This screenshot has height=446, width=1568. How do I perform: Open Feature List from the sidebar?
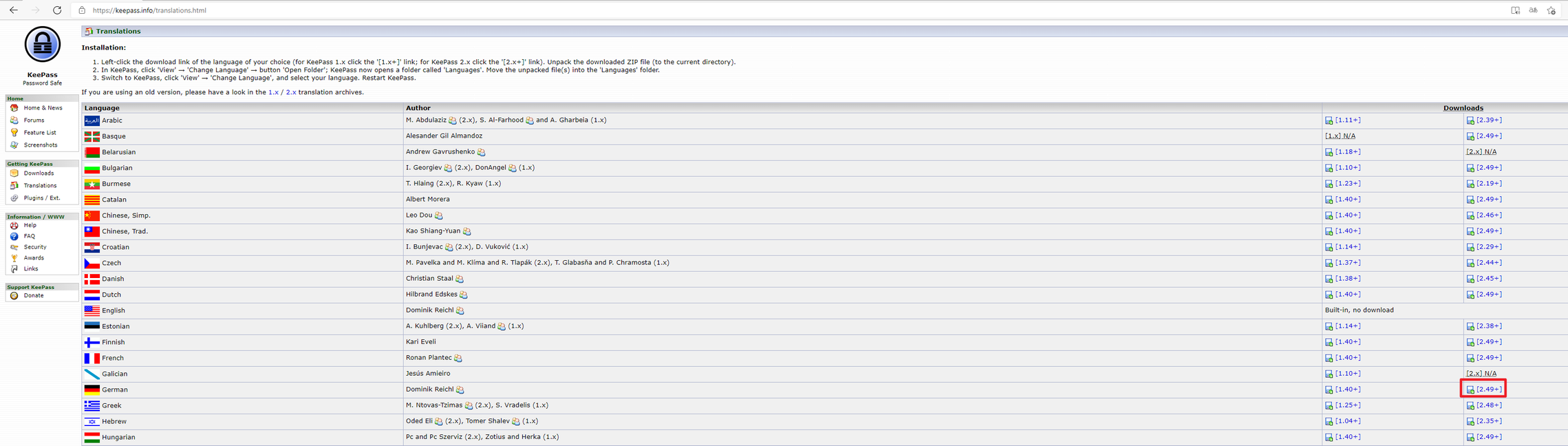pos(40,133)
